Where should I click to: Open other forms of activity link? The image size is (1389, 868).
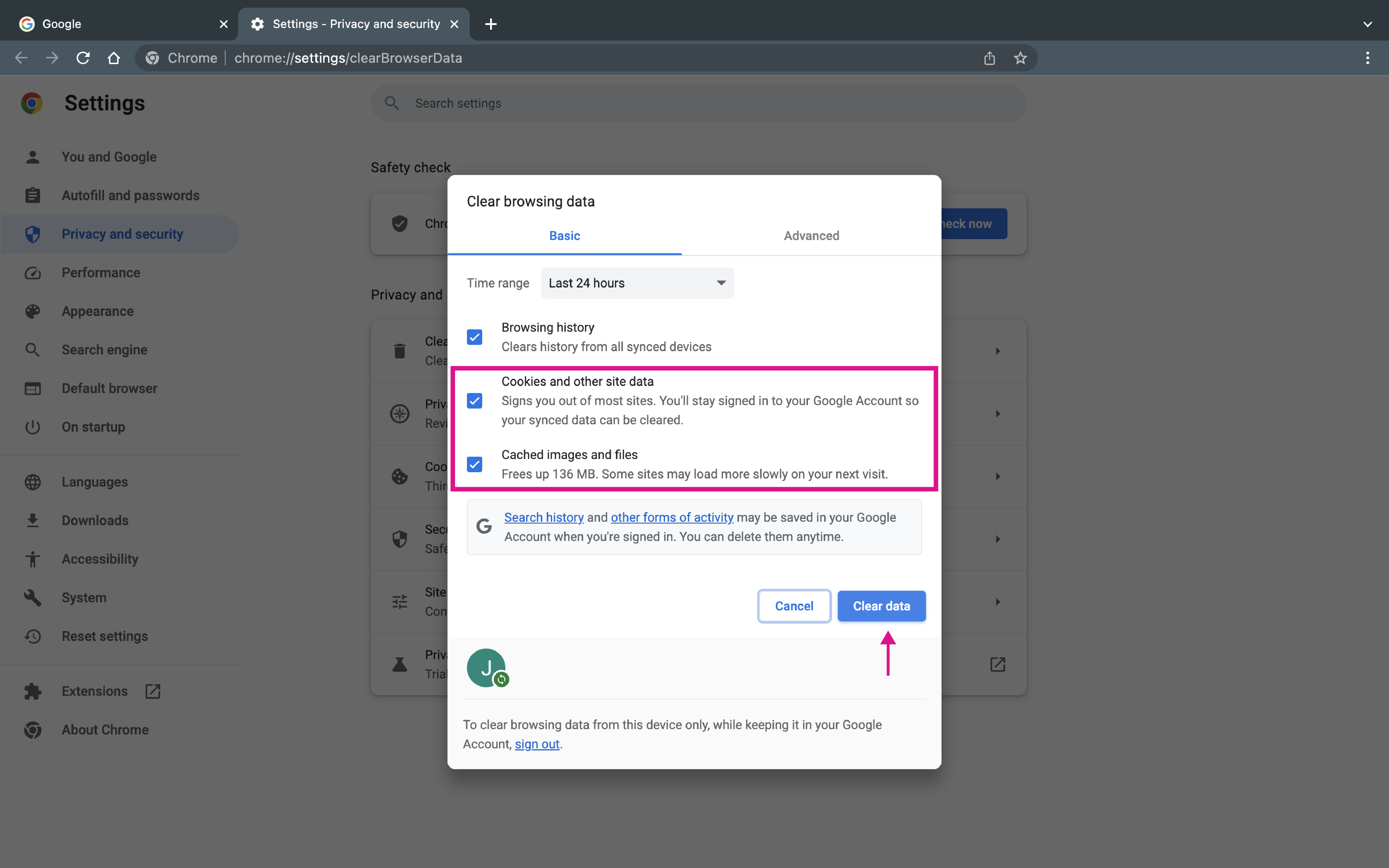pyautogui.click(x=672, y=517)
